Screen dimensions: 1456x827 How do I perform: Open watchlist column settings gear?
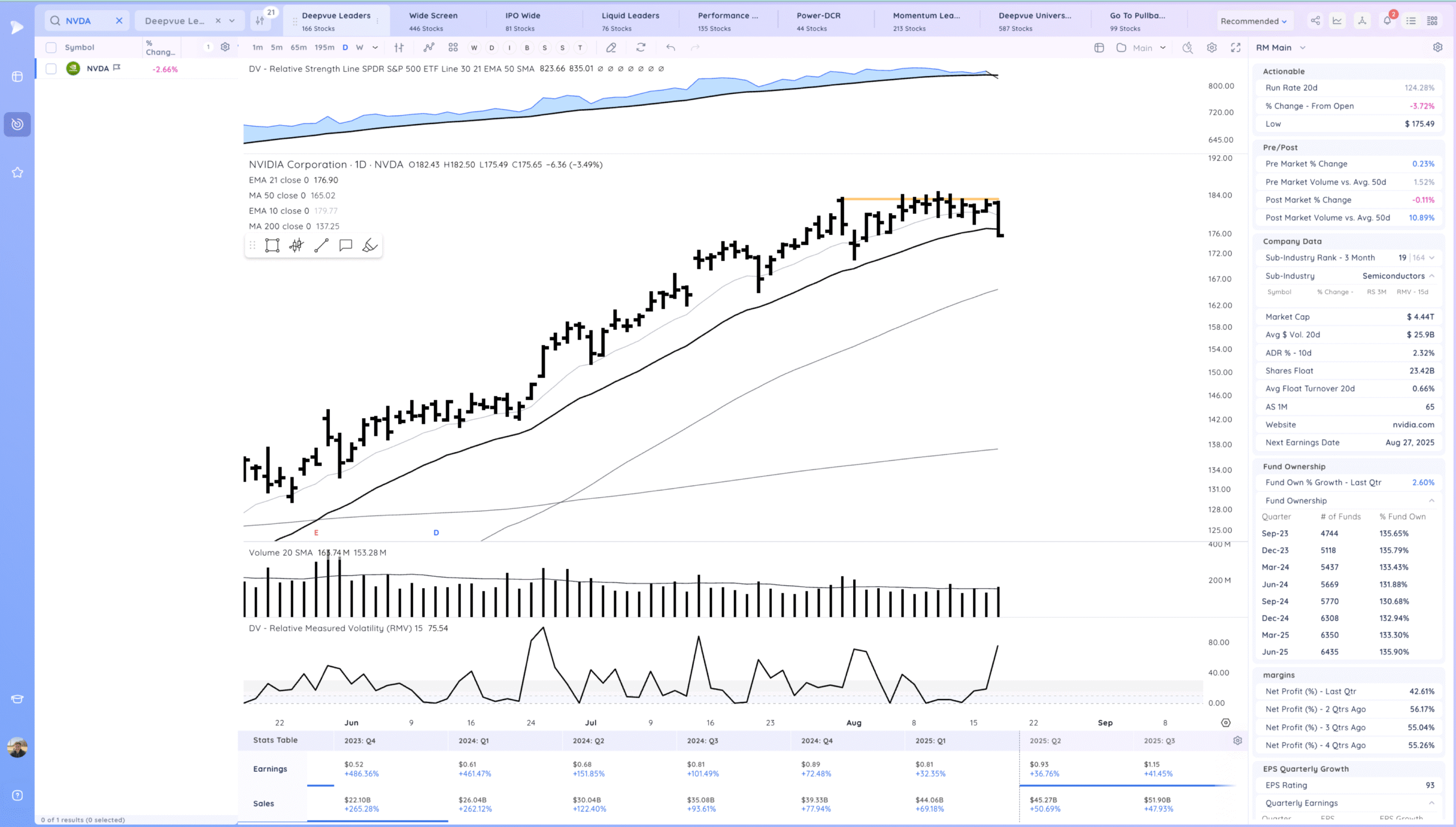225,47
